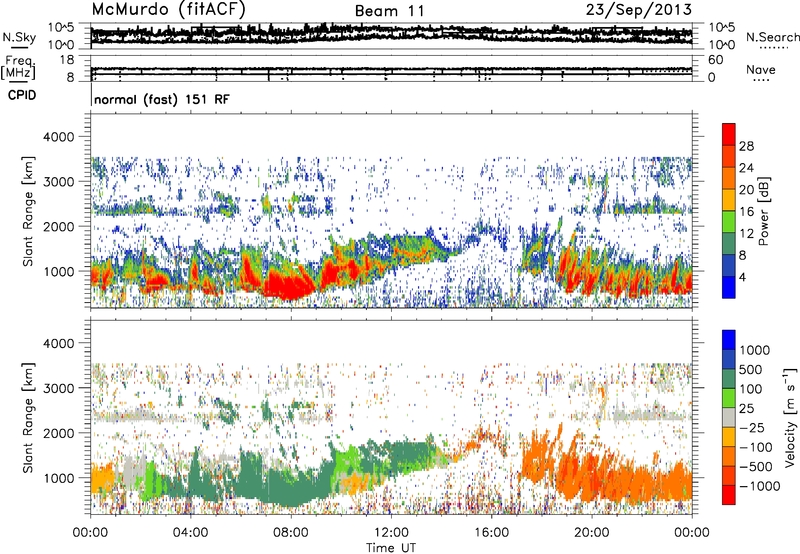Click the -1000 value on velocity colorbar

759,486
